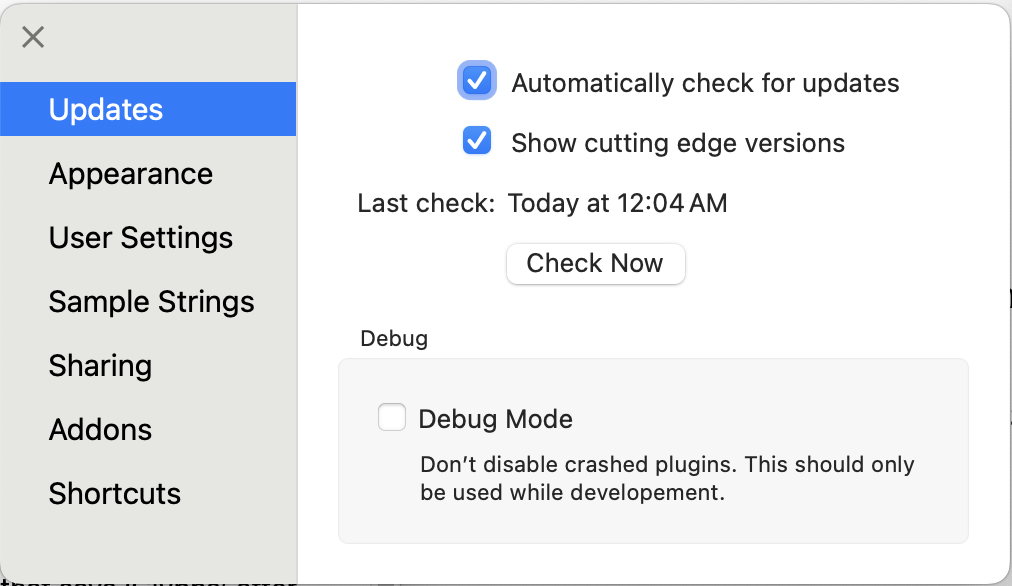Image resolution: width=1012 pixels, height=586 pixels.
Task: Close the preferences window with the X
Action: point(33,37)
